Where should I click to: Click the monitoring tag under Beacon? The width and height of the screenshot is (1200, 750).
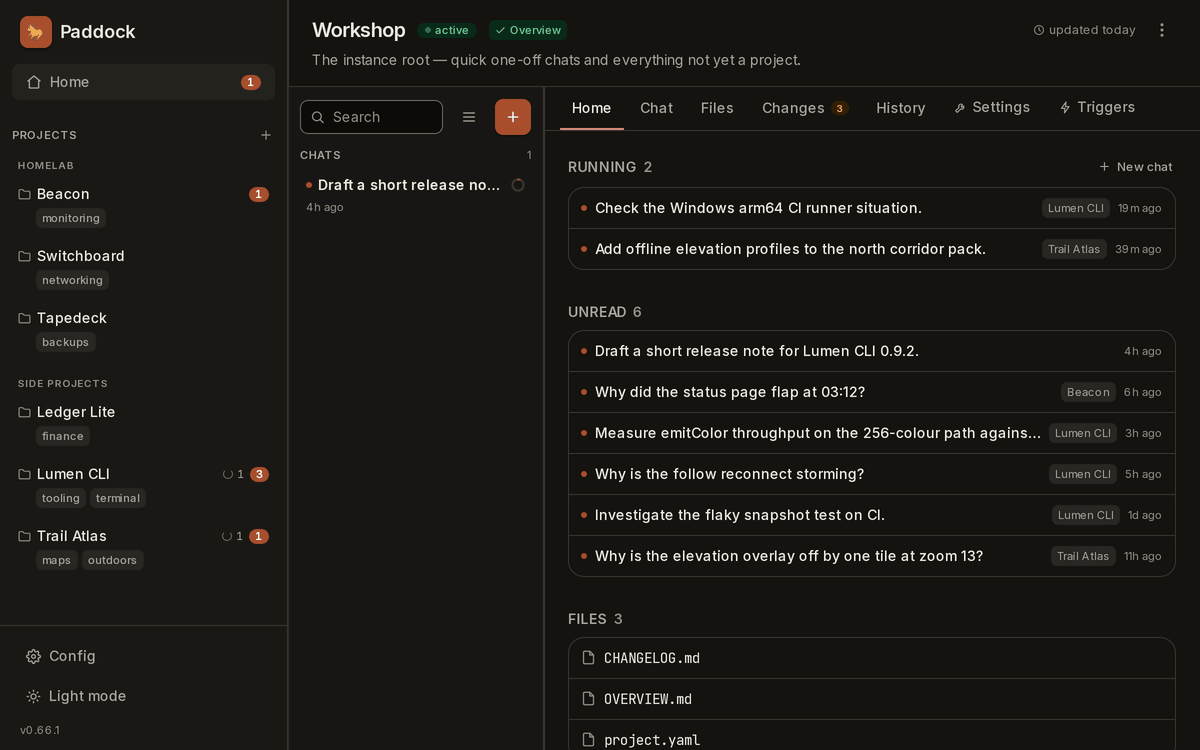coord(71,218)
